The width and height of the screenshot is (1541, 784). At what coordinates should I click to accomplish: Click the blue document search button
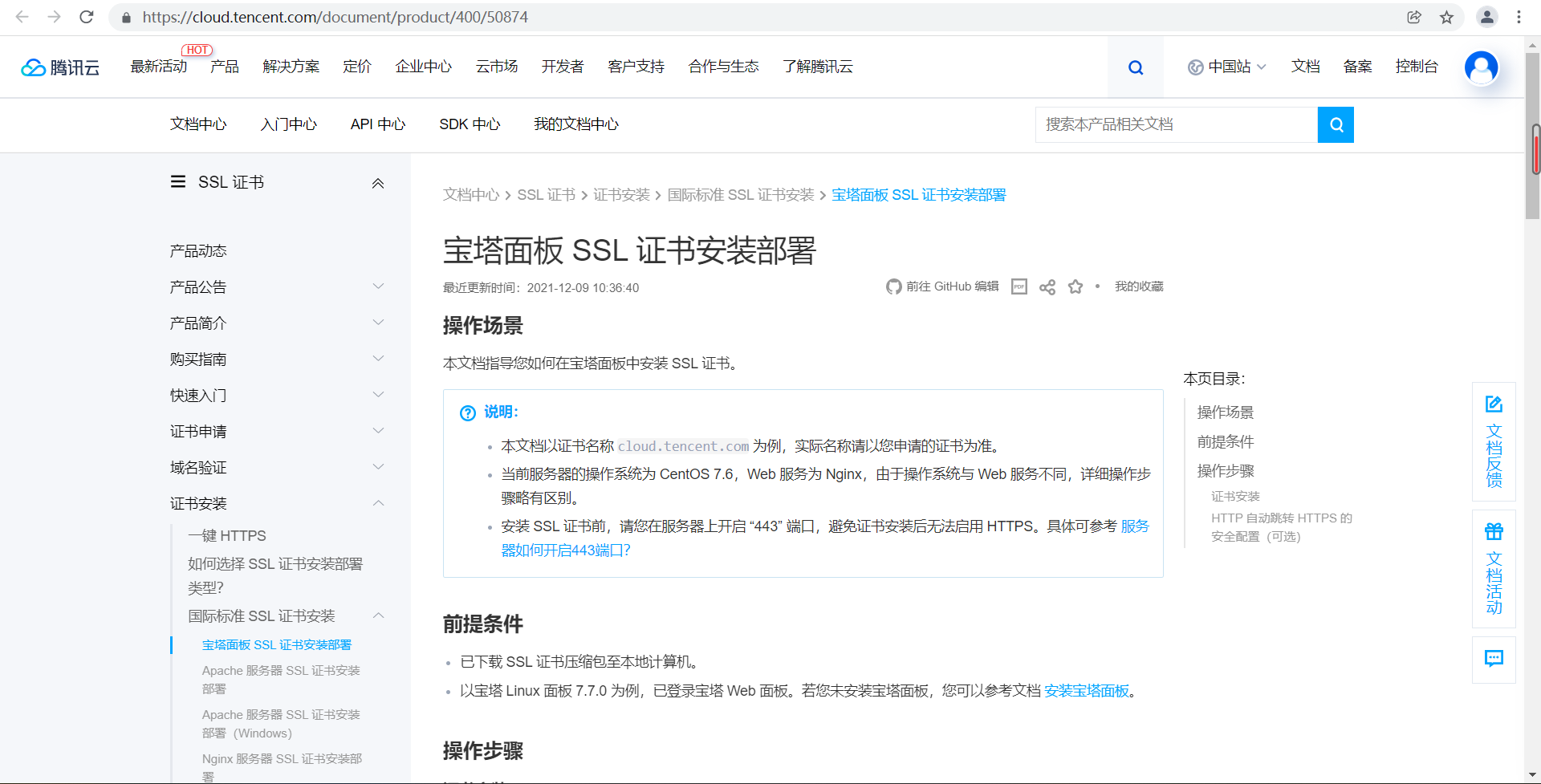tap(1336, 124)
